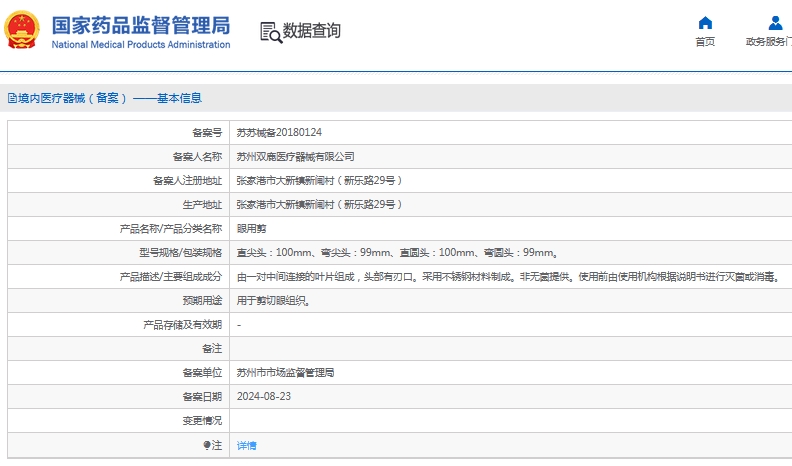Image resolution: width=792 pixels, height=466 pixels.
Task: Click the 备案号 row label
Action: tap(207, 132)
